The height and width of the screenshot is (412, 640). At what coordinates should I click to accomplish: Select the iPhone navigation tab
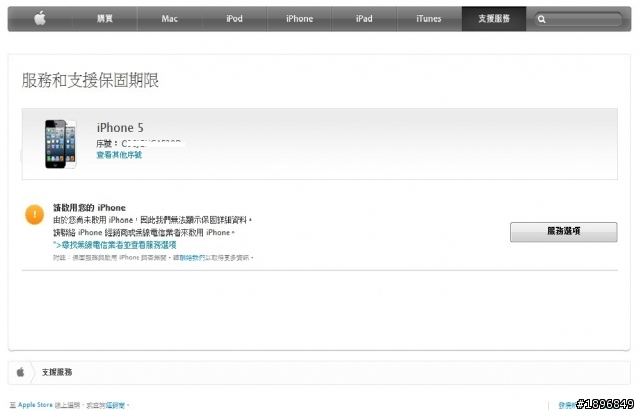pyautogui.click(x=299, y=19)
